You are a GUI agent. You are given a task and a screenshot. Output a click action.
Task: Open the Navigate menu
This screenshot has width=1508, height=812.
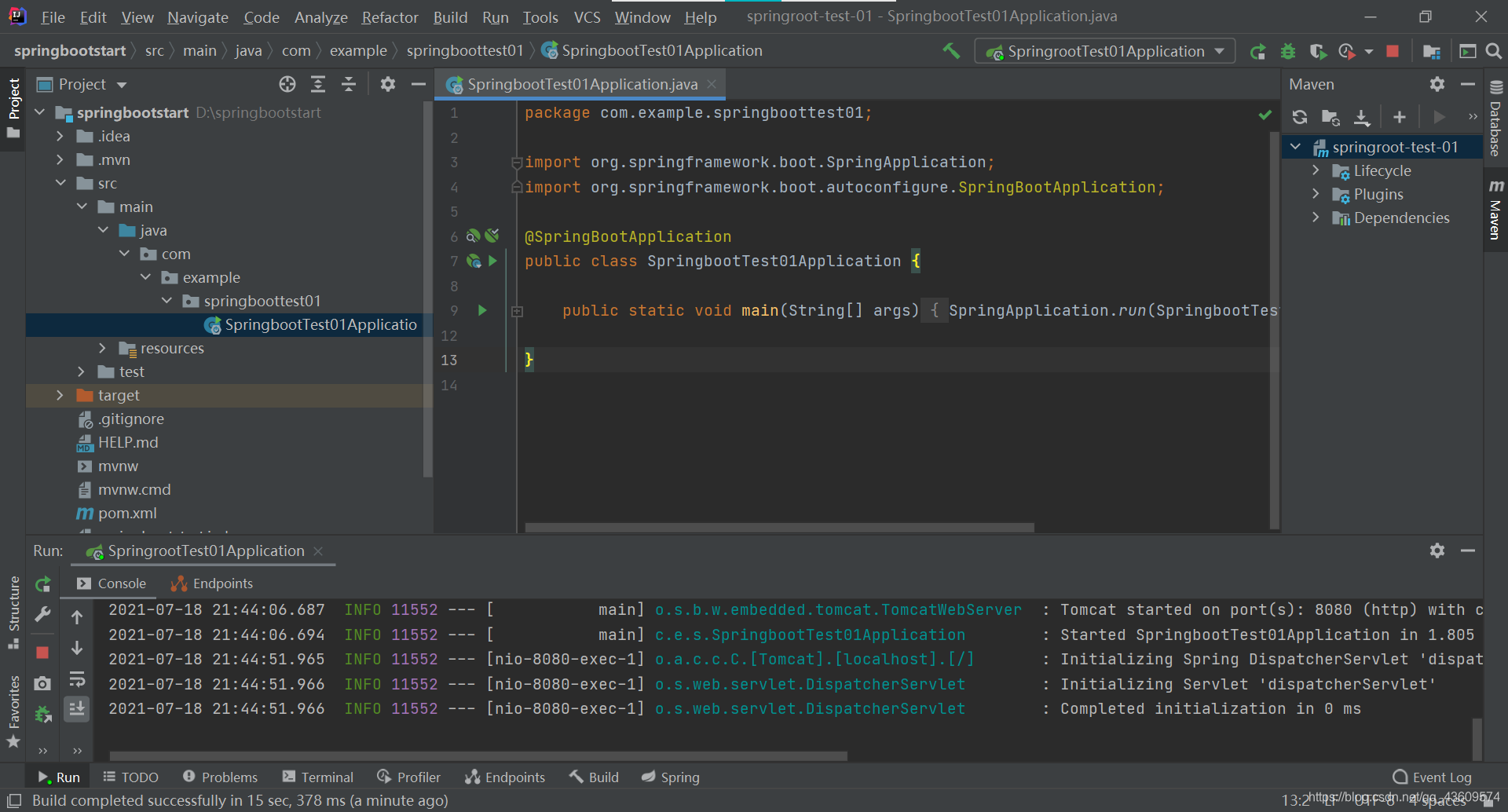[198, 17]
